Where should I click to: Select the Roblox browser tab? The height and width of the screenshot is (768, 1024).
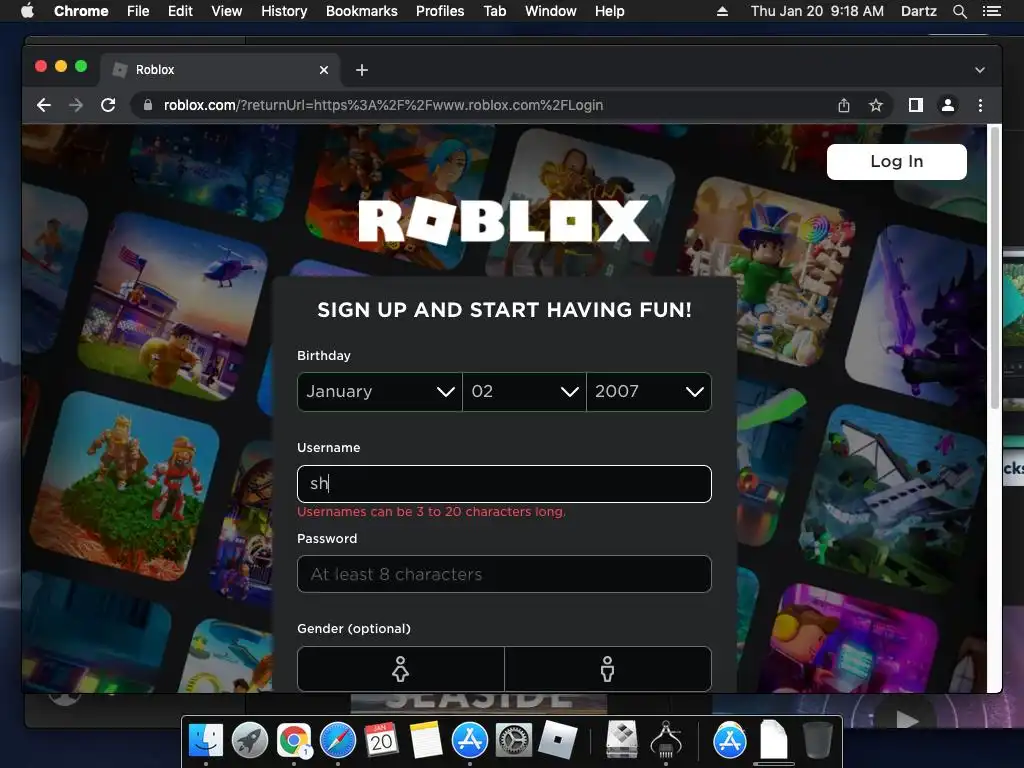pyautogui.click(x=220, y=70)
